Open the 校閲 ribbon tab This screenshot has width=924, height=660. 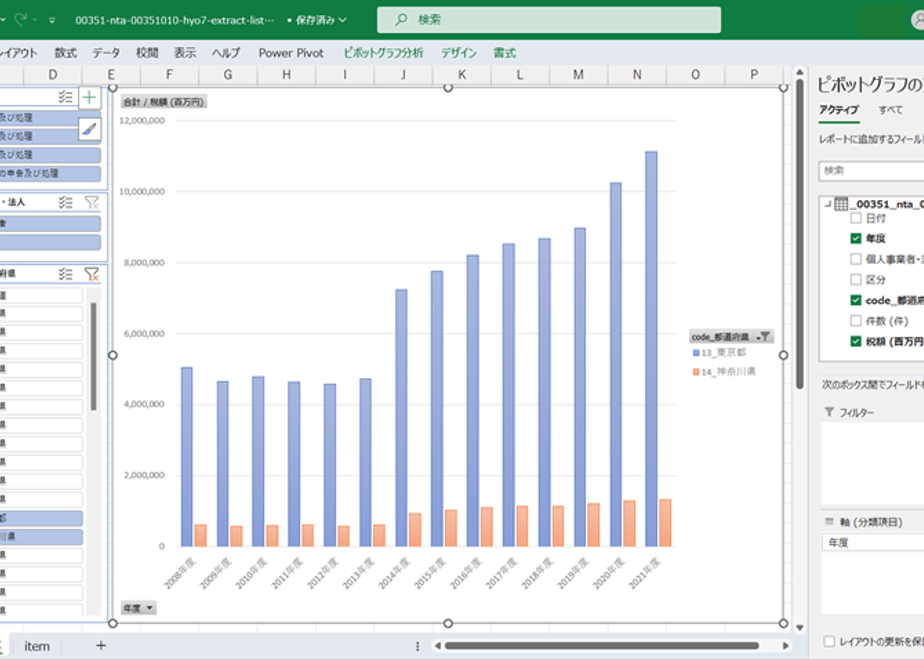pyautogui.click(x=147, y=53)
